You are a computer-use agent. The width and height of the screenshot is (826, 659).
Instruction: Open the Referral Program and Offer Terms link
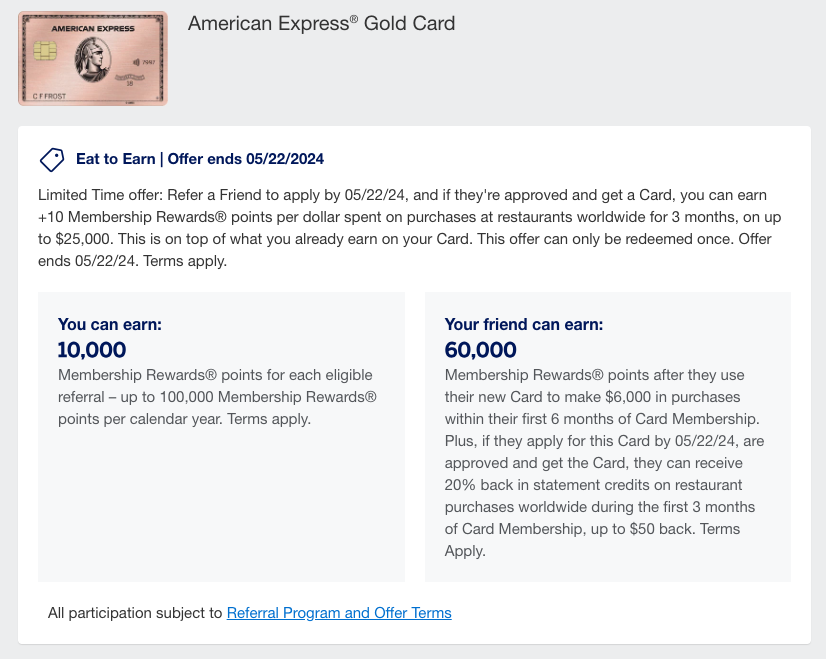(338, 613)
